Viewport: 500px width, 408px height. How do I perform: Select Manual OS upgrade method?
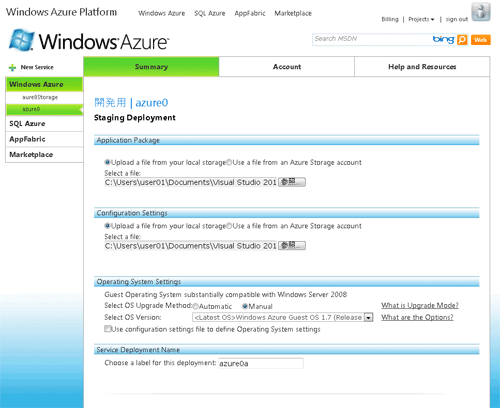point(245,306)
